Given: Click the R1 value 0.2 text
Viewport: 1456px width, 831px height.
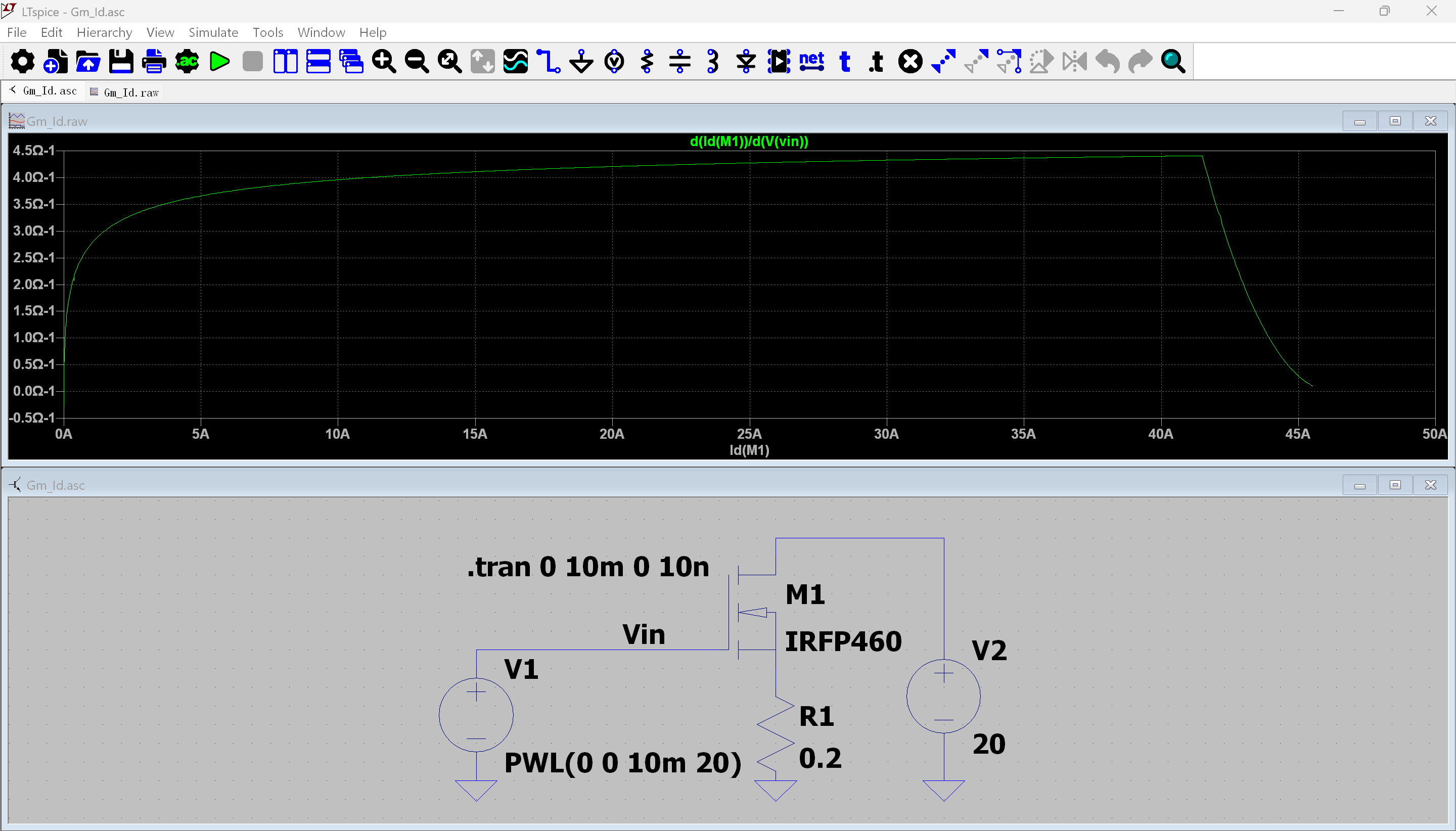Looking at the screenshot, I should coord(820,758).
